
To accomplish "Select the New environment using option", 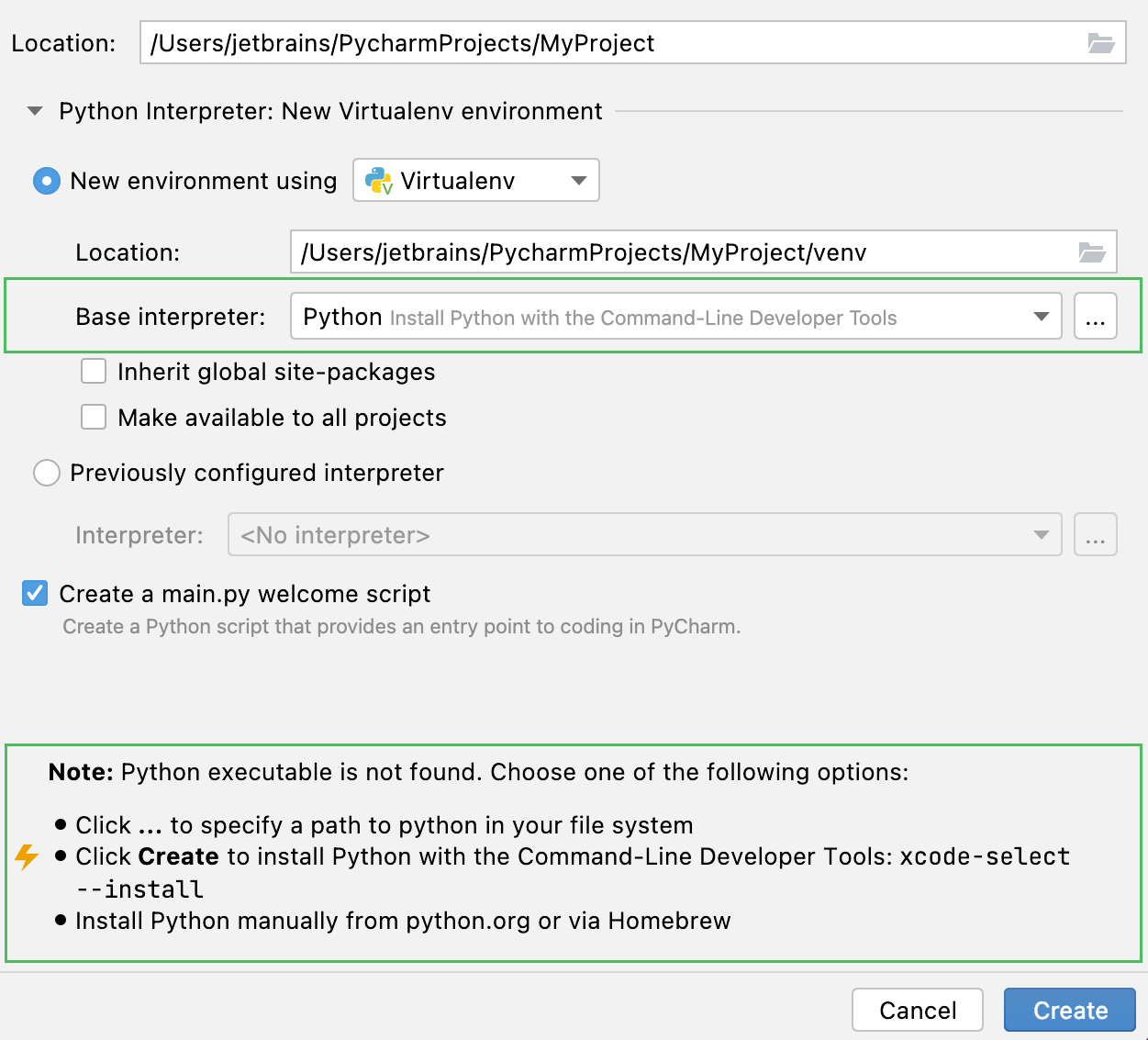I will (46, 181).
